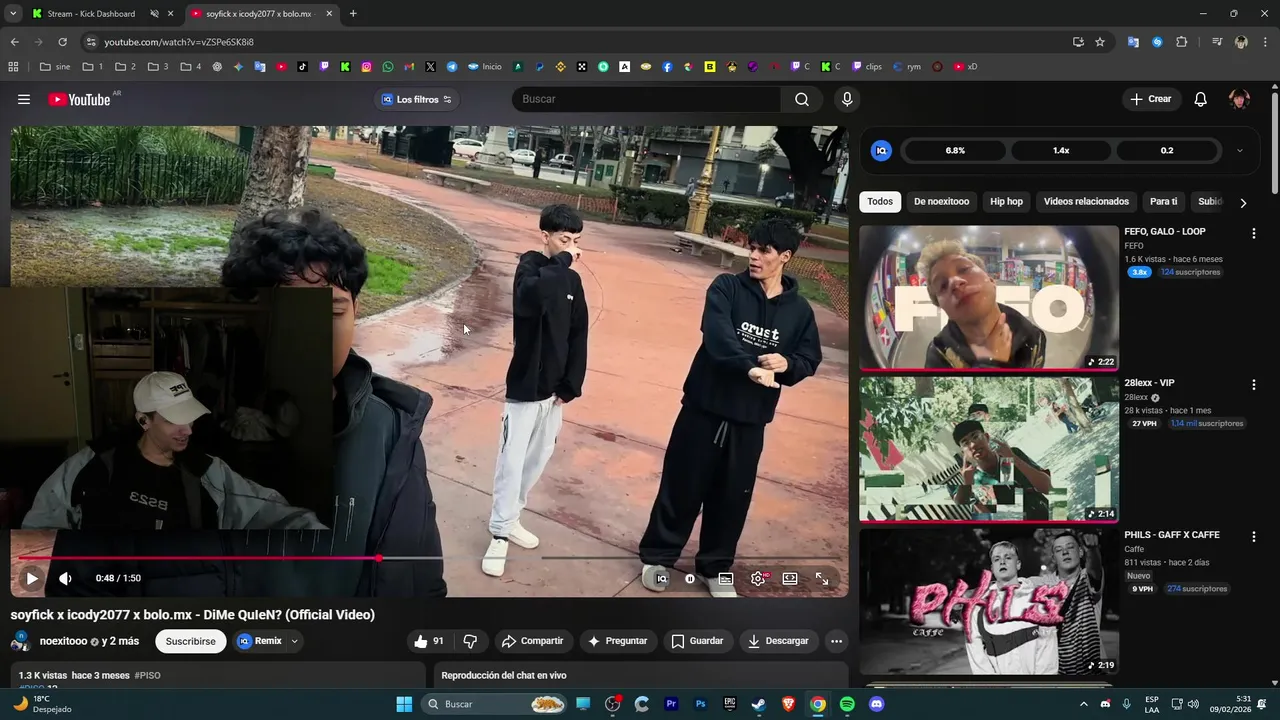The width and height of the screenshot is (1280, 720).
Task: Click the IQ badge in the stats panel
Action: pyautogui.click(x=881, y=151)
